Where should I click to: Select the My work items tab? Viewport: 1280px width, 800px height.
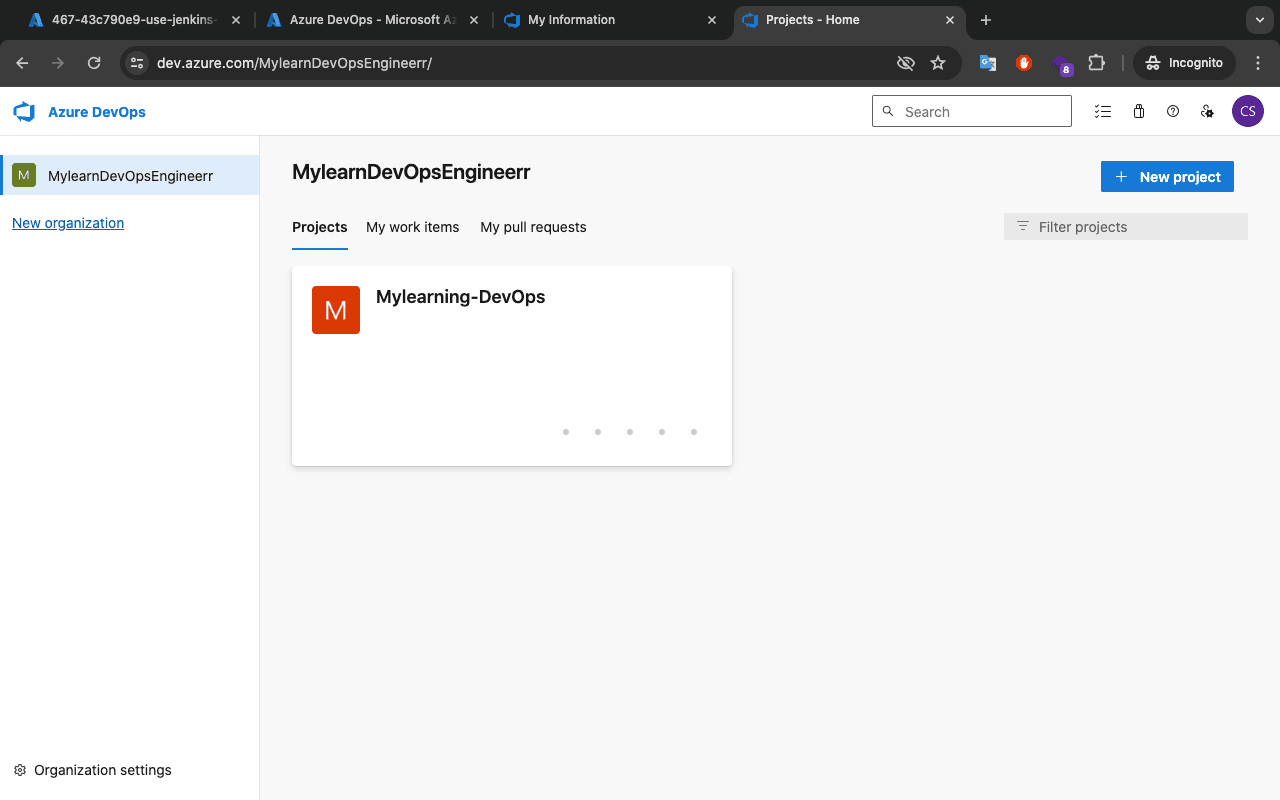tap(413, 228)
